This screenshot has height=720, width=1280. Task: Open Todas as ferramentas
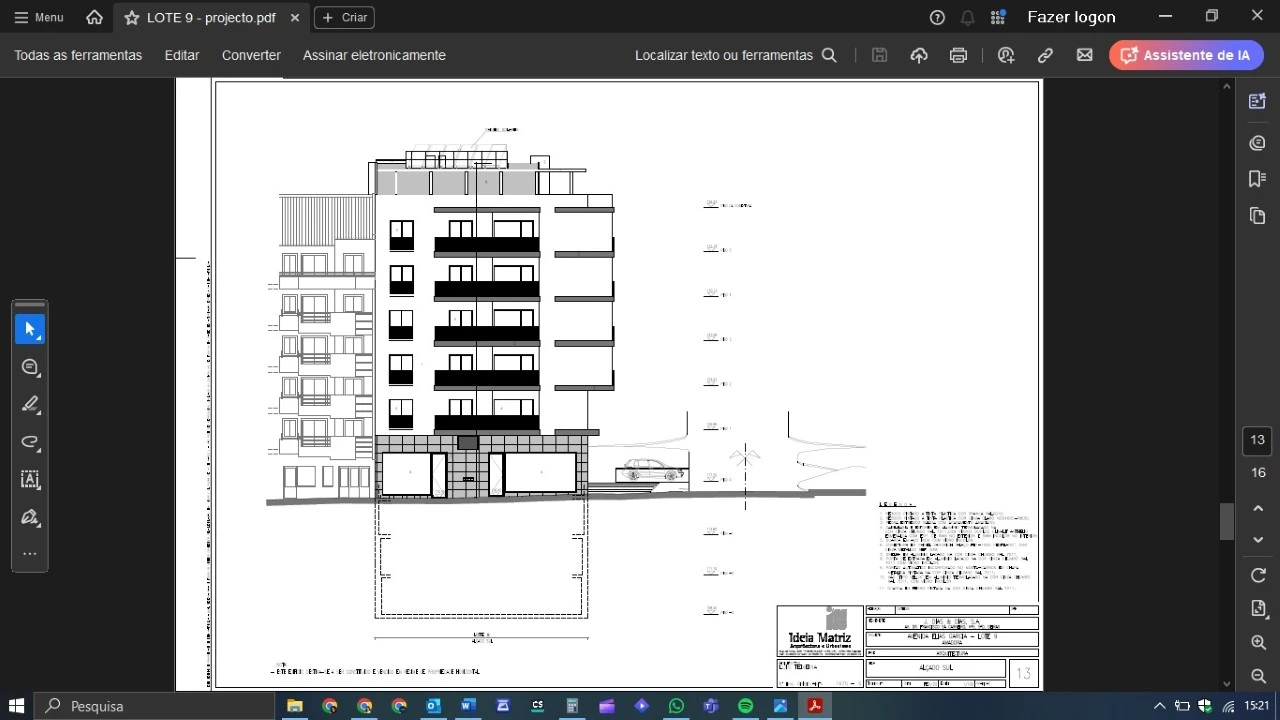pos(78,56)
